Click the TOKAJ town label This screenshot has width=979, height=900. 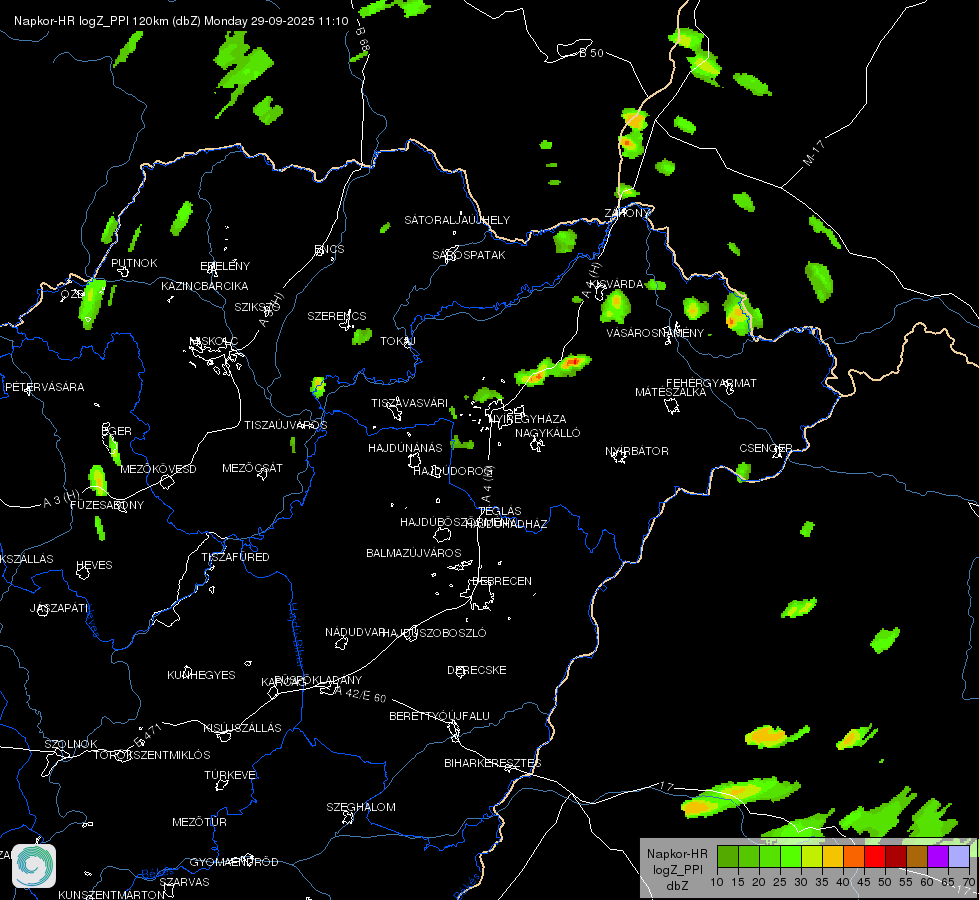(x=398, y=341)
